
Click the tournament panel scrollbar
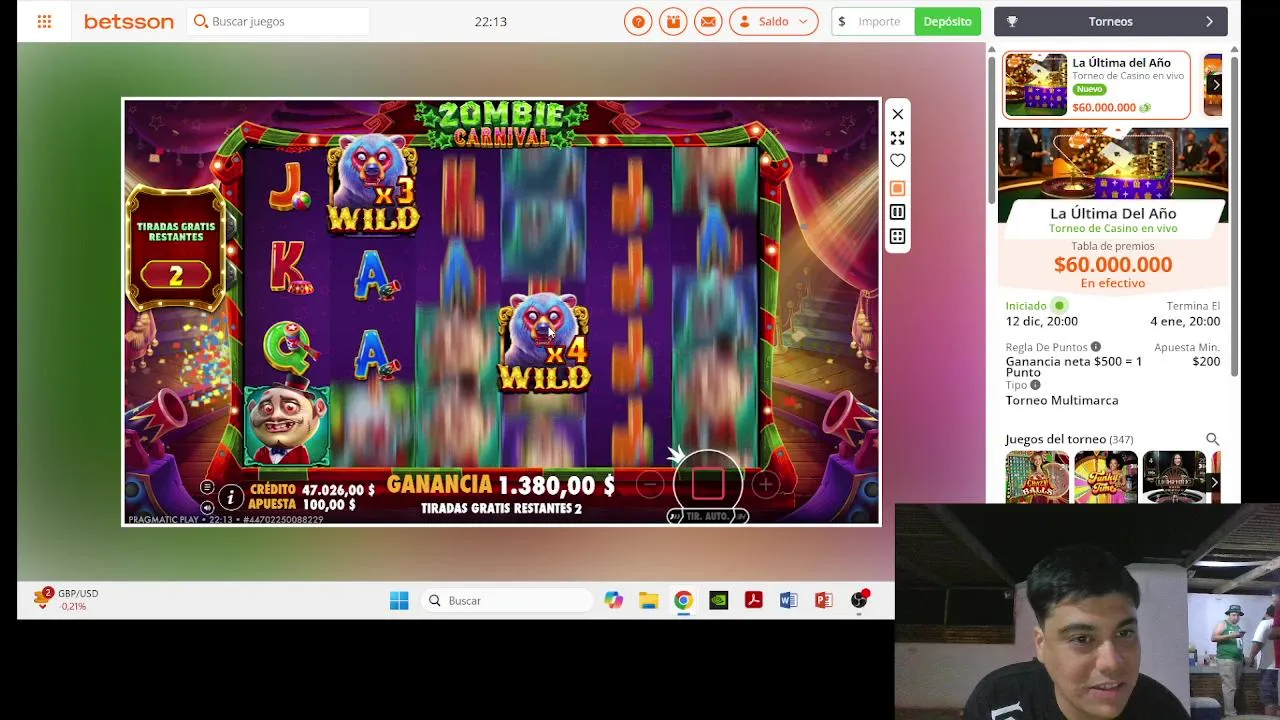click(1234, 215)
